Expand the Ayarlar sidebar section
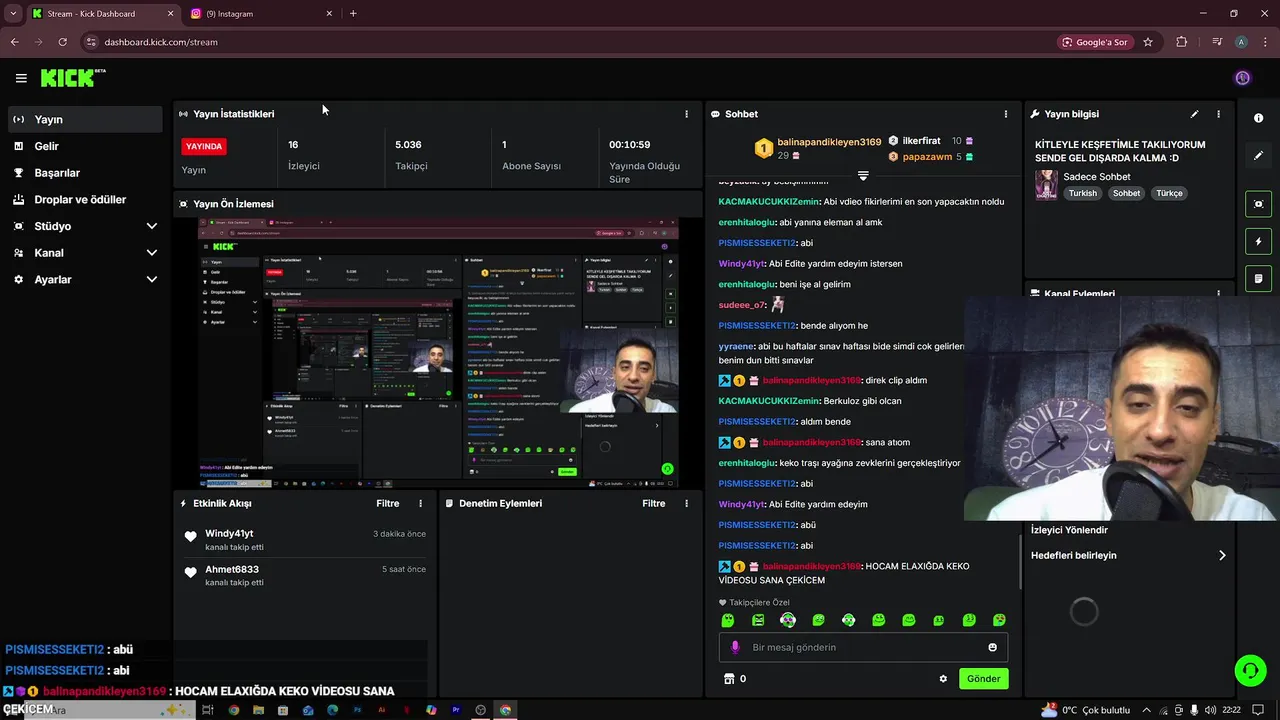Viewport: 1280px width, 720px height. click(85, 280)
